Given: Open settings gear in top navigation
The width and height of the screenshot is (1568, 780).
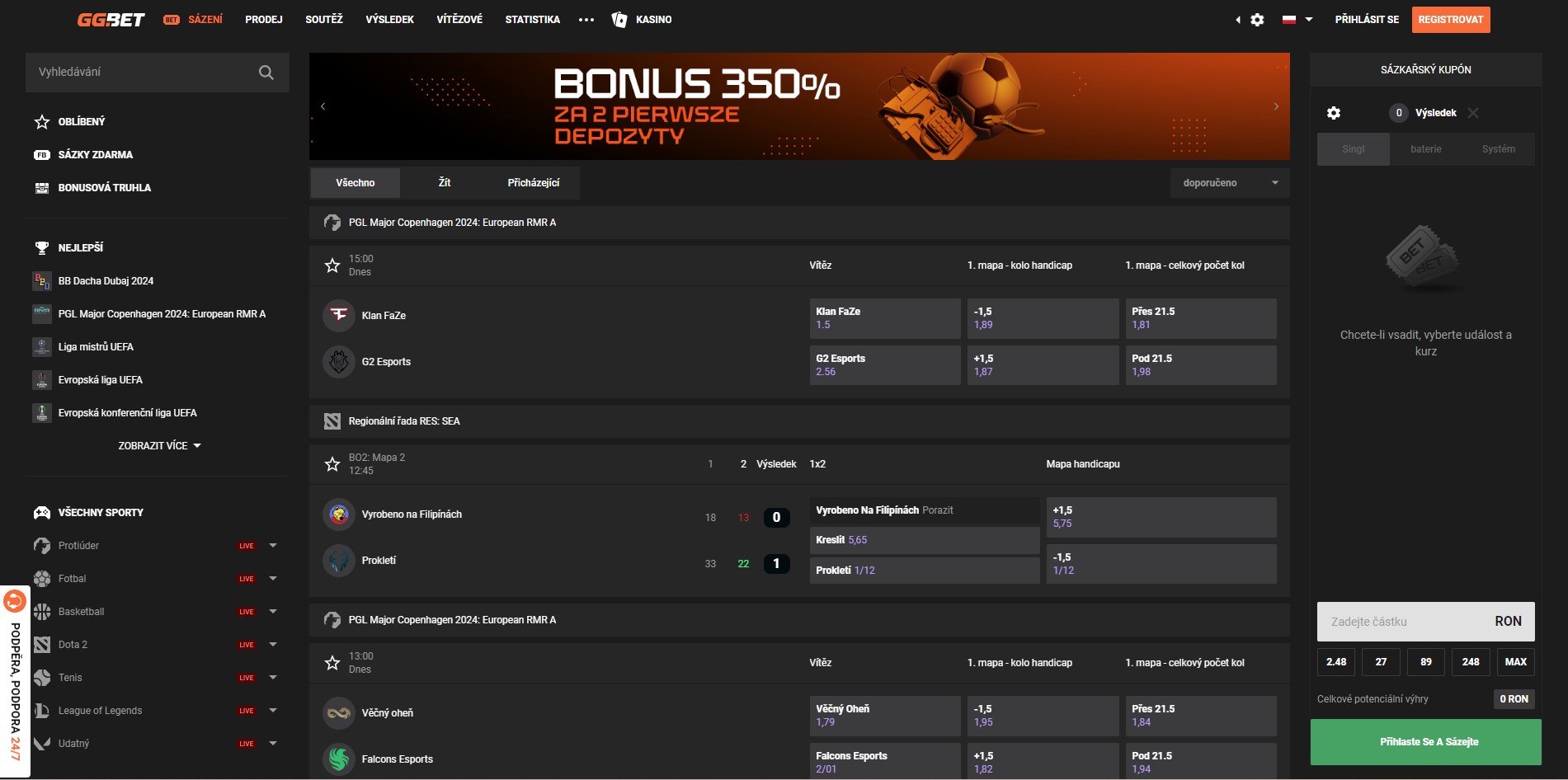Looking at the screenshot, I should (1257, 20).
